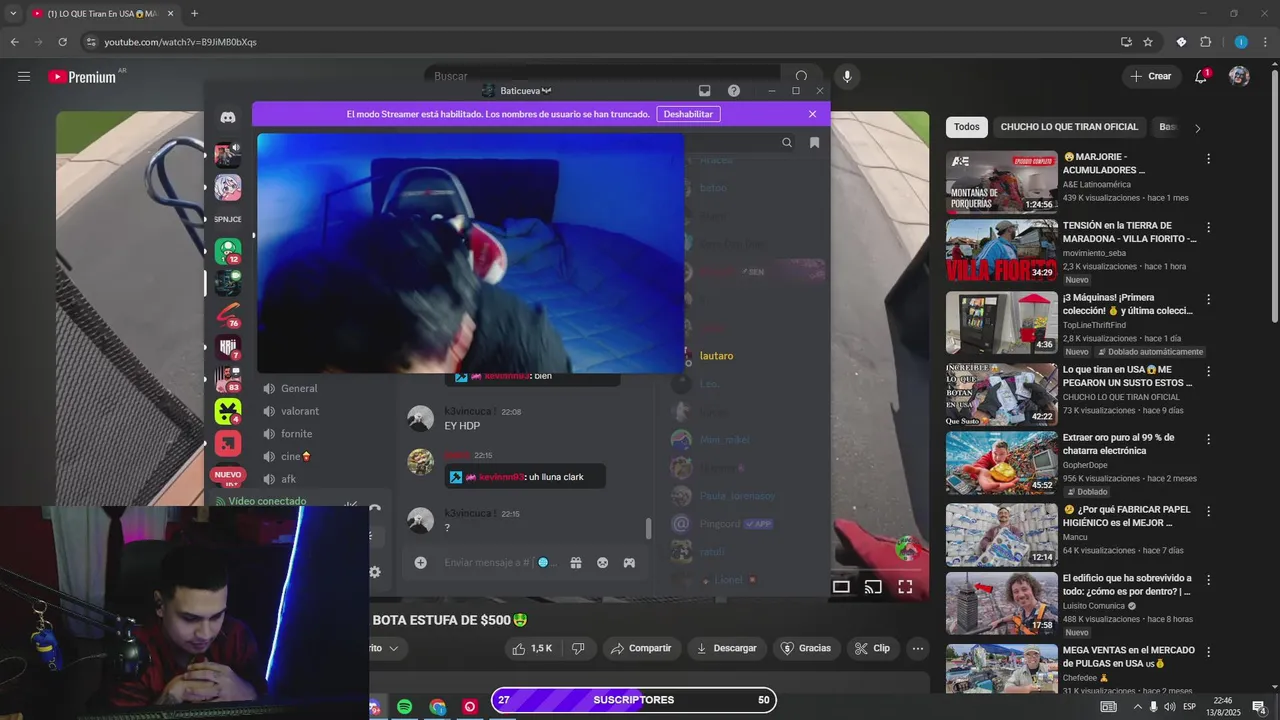Dislike the YouTube video
This screenshot has height=720, width=1280.
coord(578,648)
